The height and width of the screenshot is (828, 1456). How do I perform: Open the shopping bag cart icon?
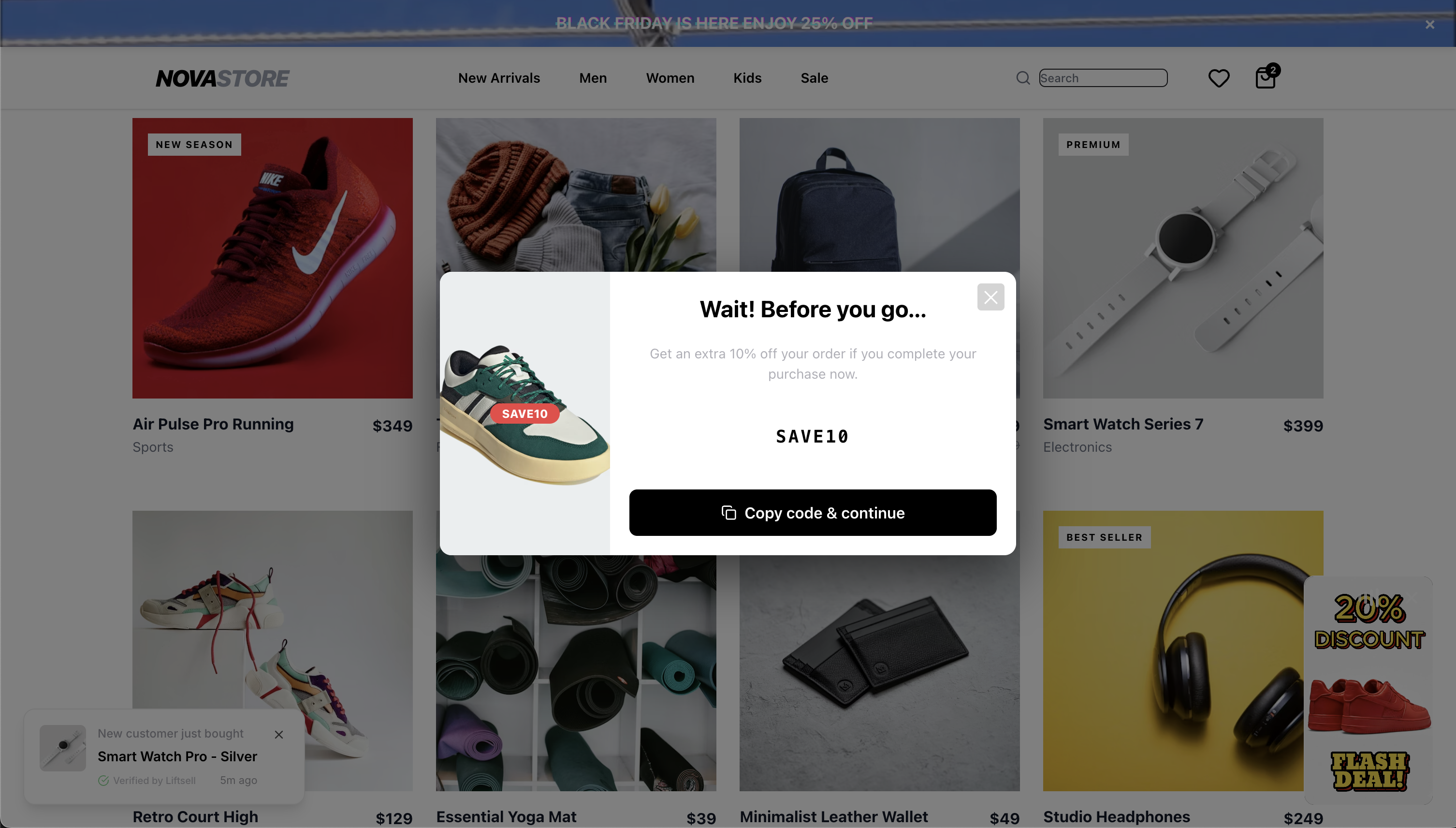coord(1266,77)
